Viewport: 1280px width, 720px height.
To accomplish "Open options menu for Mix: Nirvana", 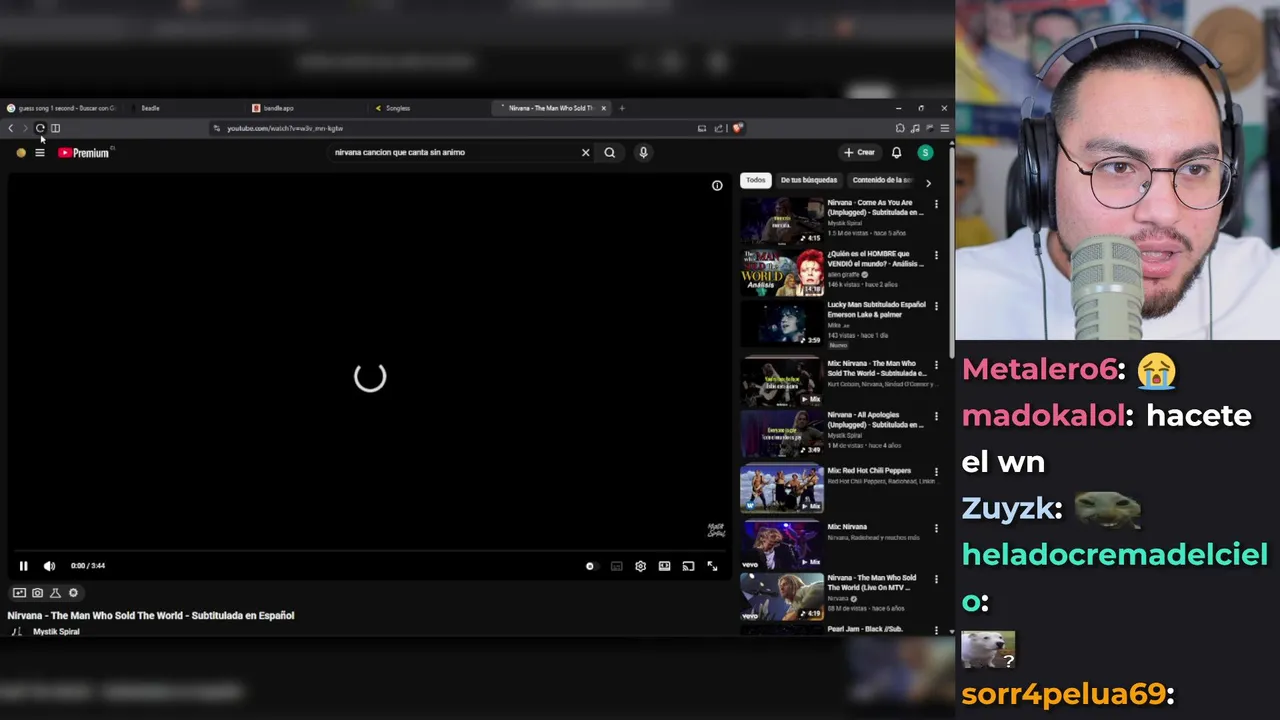I will (x=936, y=528).
